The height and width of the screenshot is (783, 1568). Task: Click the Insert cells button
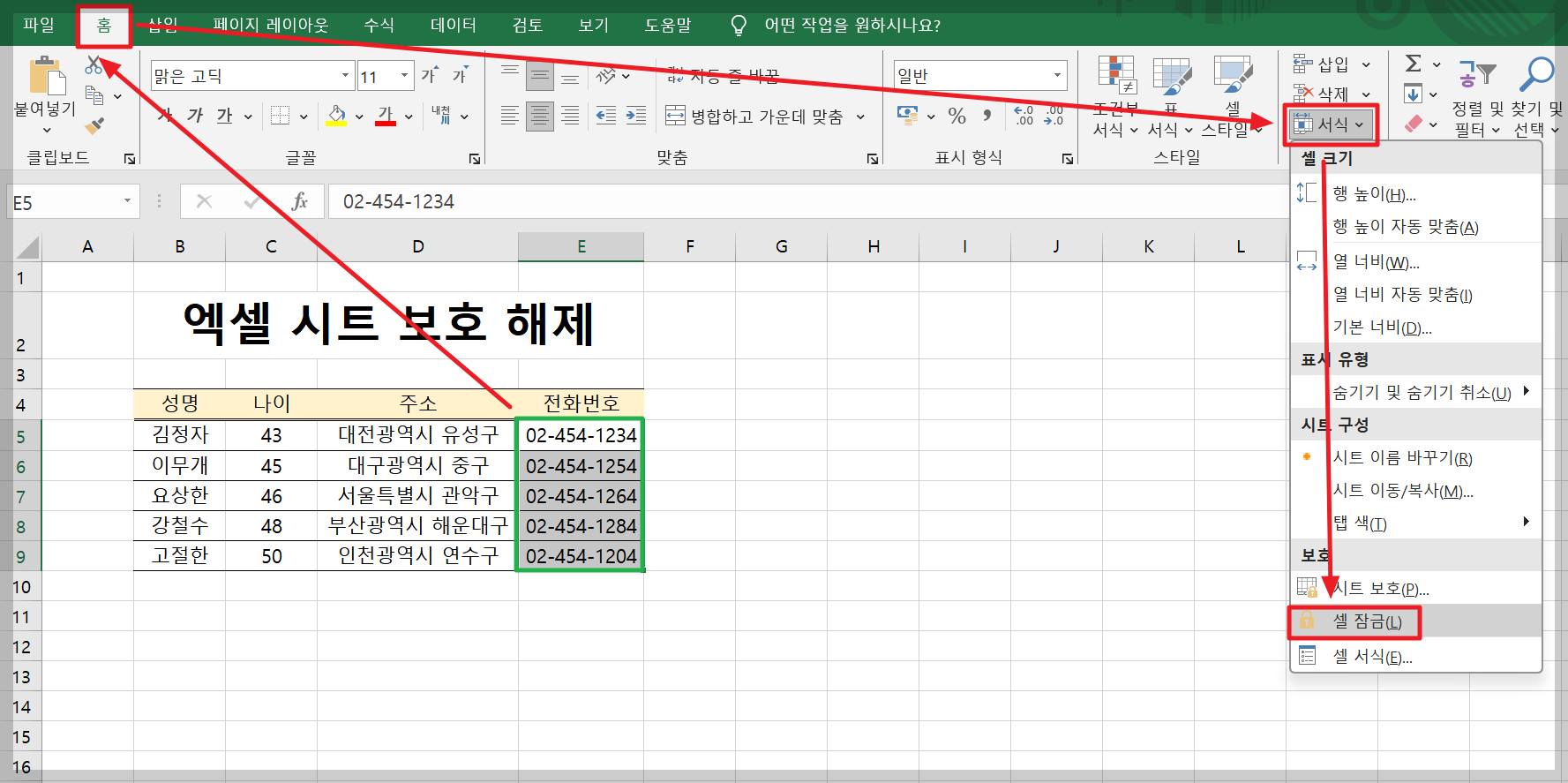coord(1332,64)
